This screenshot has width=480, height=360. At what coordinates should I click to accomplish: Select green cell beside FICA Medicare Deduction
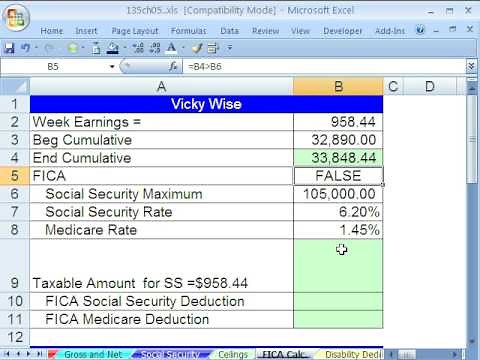point(338,319)
